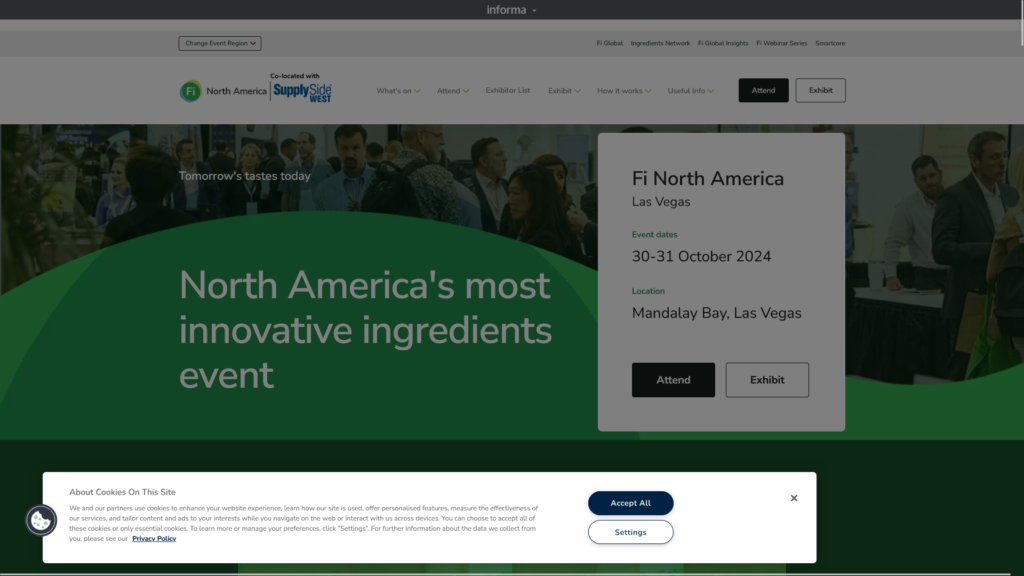The image size is (1024, 576).
Task: Open the Exhibitor List page
Action: pyautogui.click(x=507, y=91)
